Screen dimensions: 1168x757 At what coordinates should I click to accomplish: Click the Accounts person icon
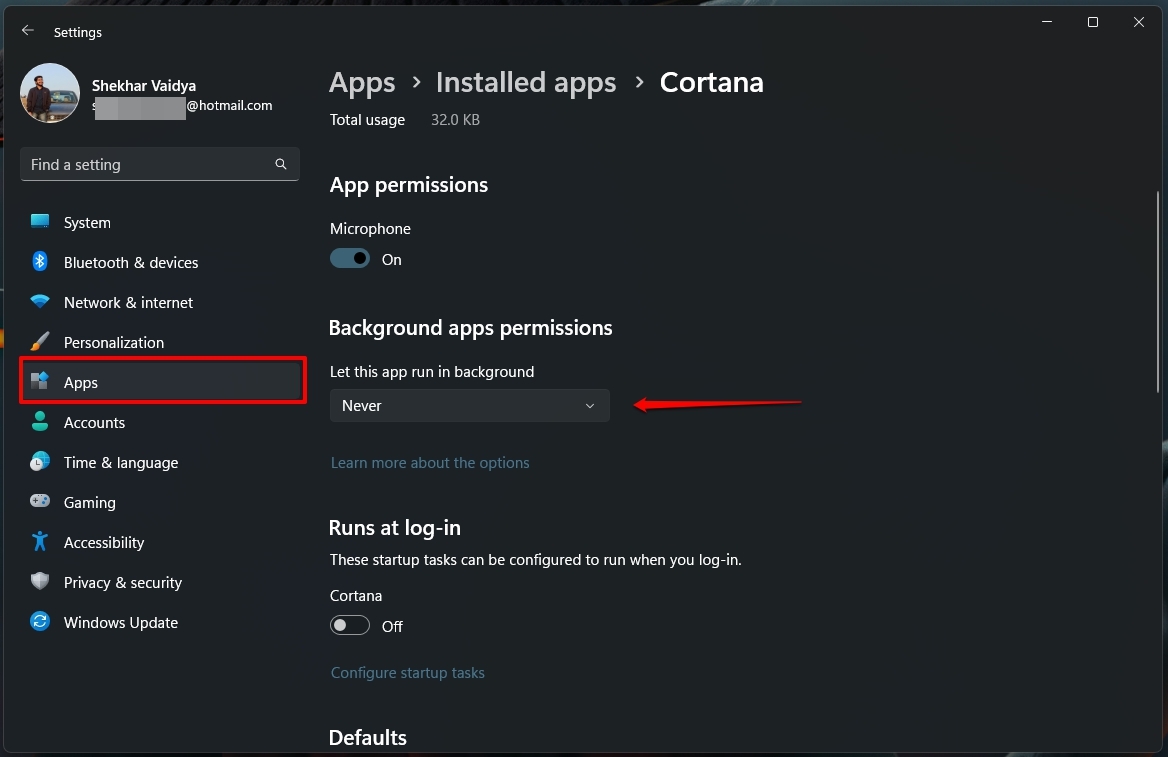tap(40, 422)
